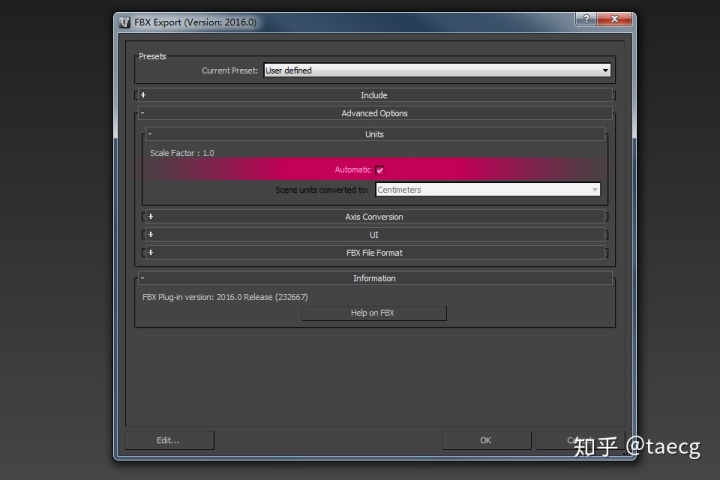Expand the Axis Conversion rollout
This screenshot has height=480, width=720.
[x=374, y=217]
